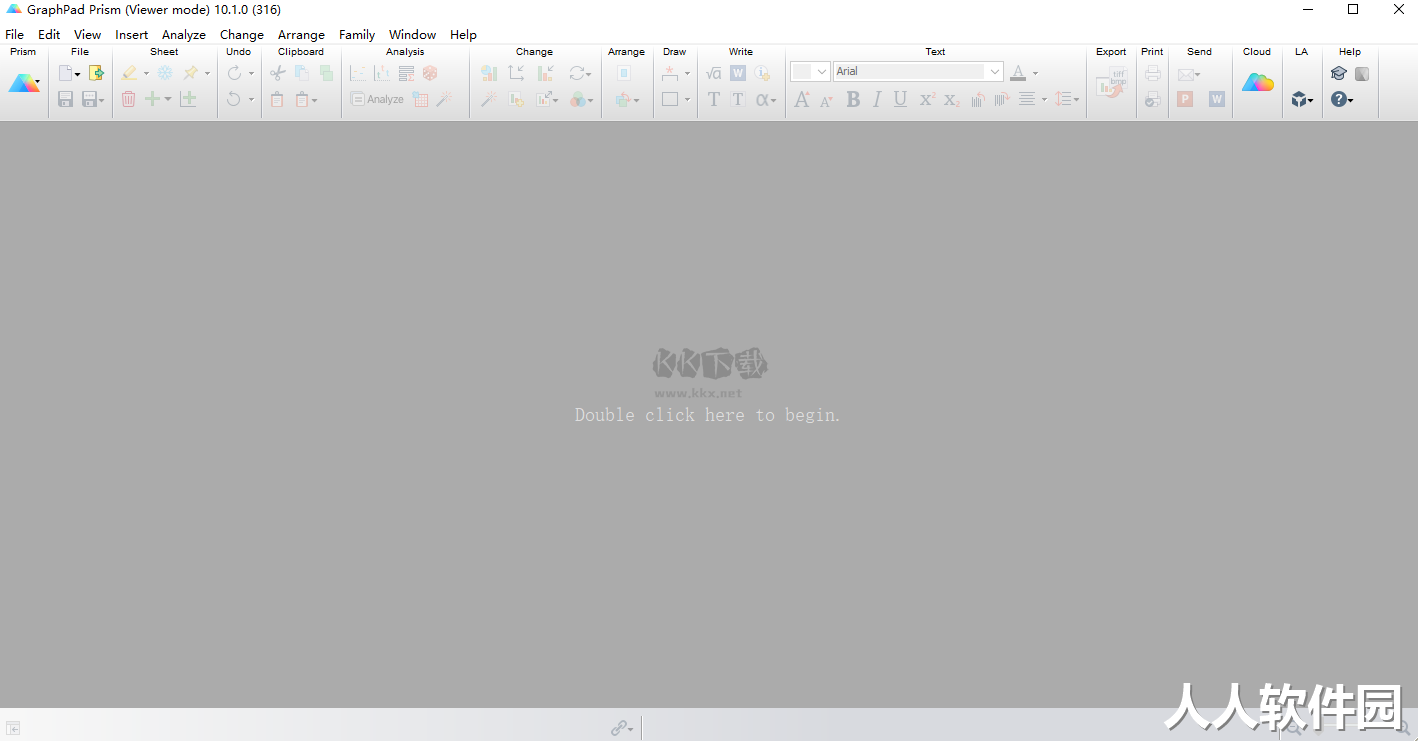Click the top Print printer icon
Screen dimensions: 1418x741
pyautogui.click(x=1153, y=73)
